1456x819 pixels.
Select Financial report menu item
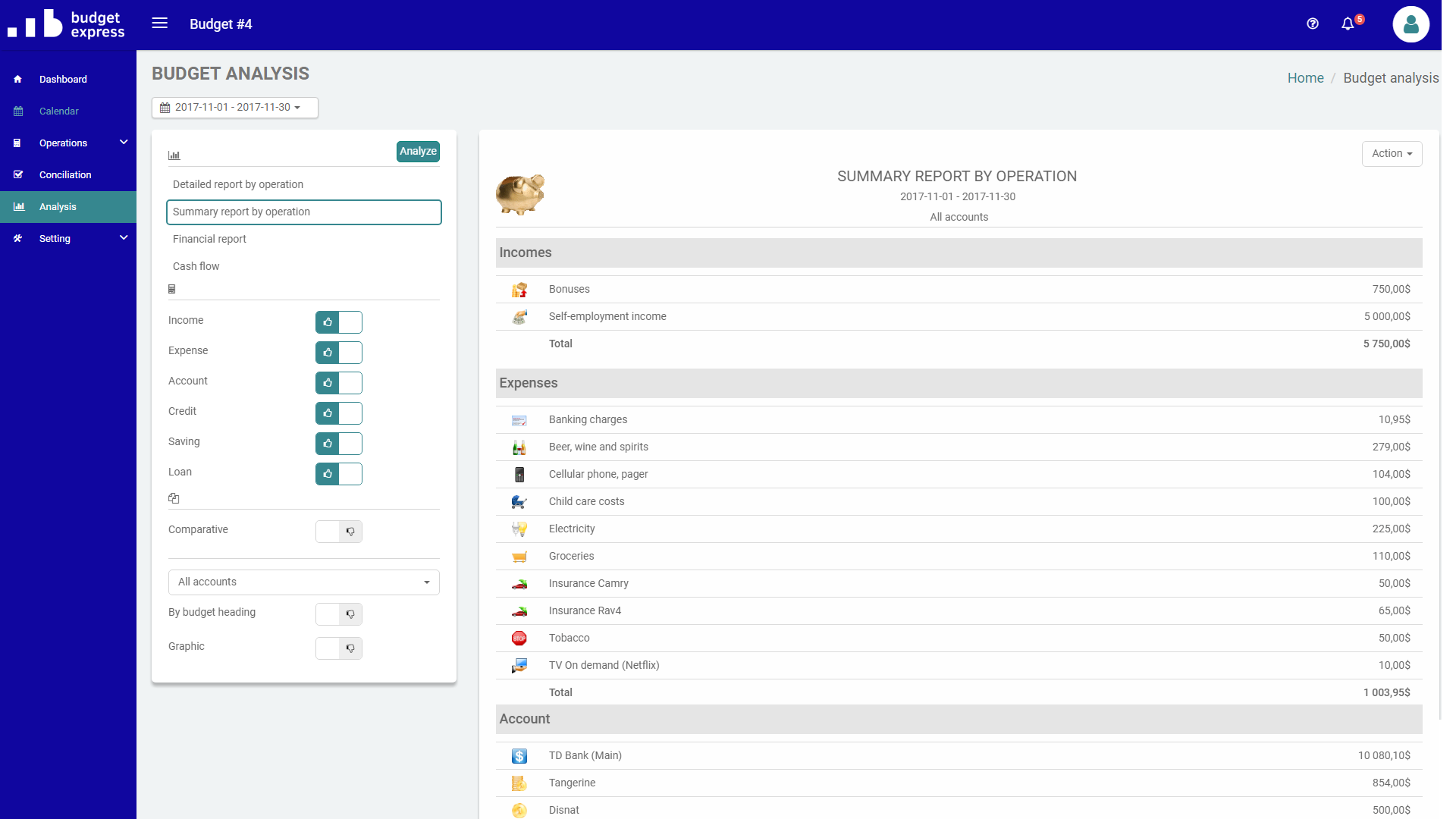(x=208, y=238)
